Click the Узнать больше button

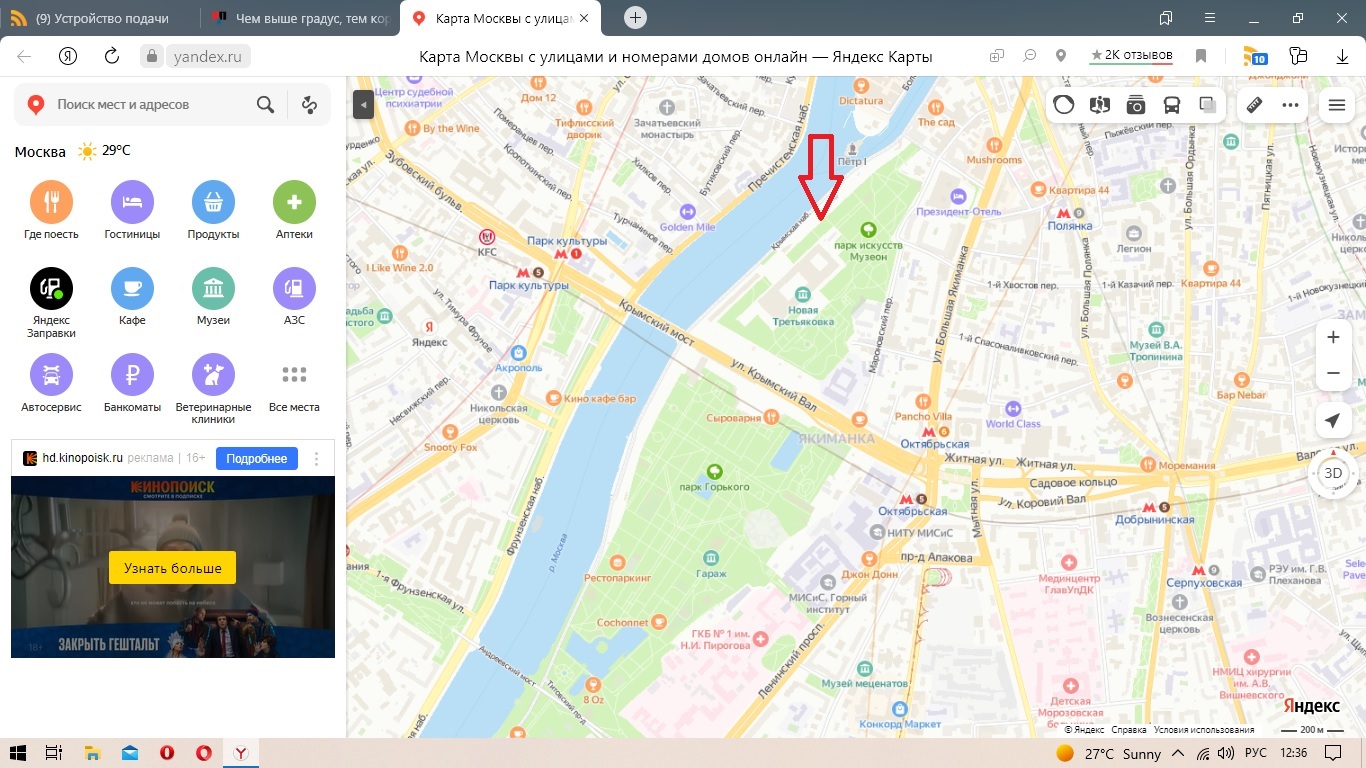click(x=172, y=568)
